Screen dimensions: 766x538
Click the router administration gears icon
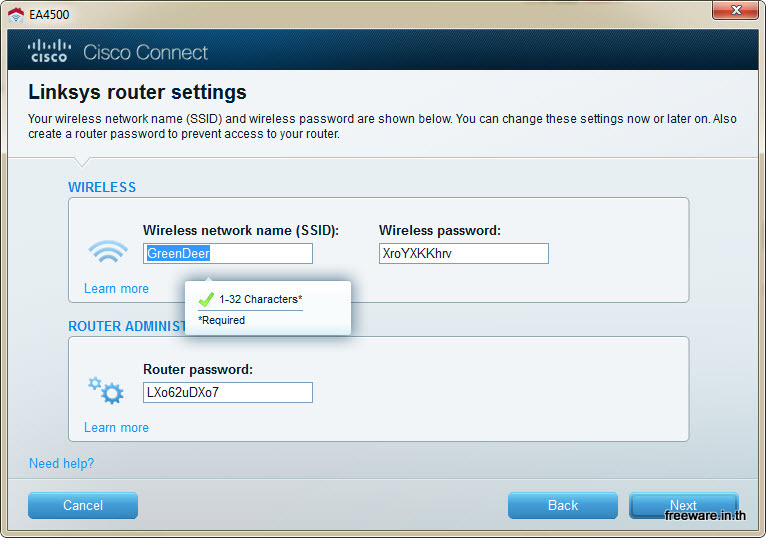[106, 390]
